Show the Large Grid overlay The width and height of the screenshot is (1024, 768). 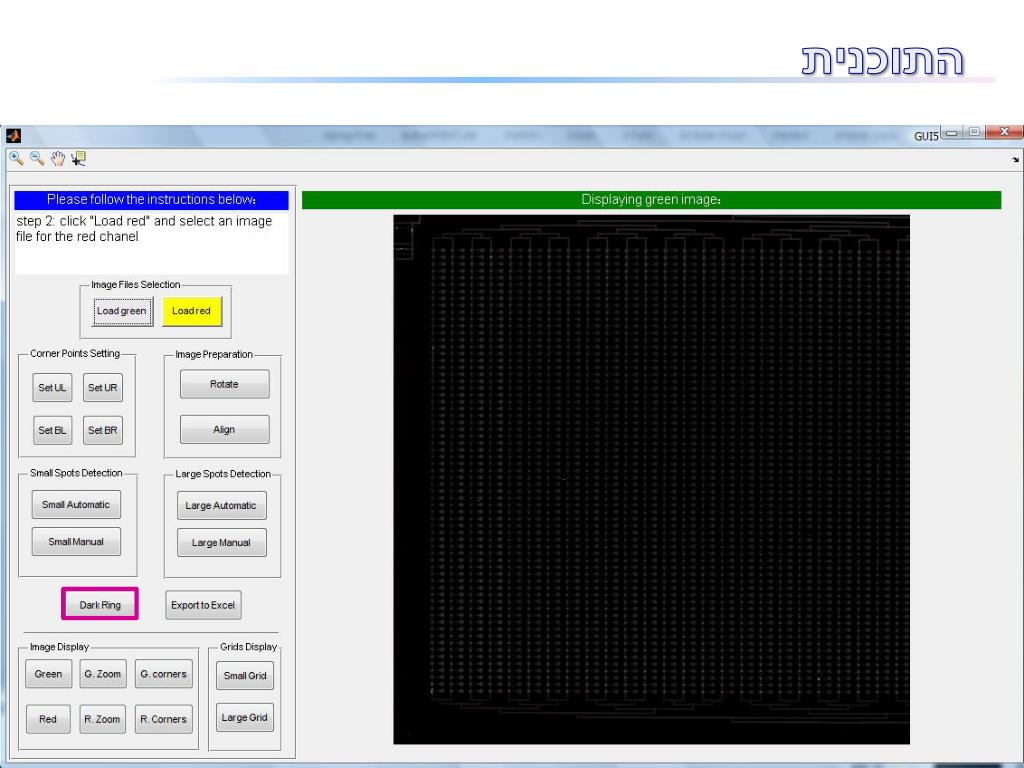(245, 718)
